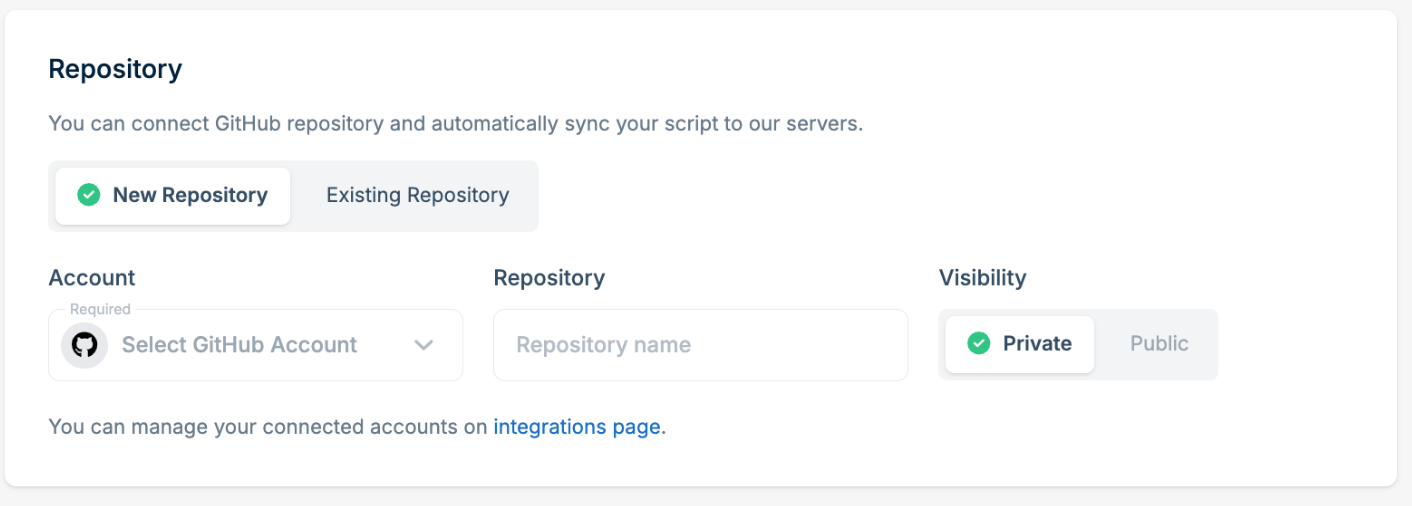Click the green check on New Repository
The height and width of the screenshot is (506, 1412).
(89, 195)
